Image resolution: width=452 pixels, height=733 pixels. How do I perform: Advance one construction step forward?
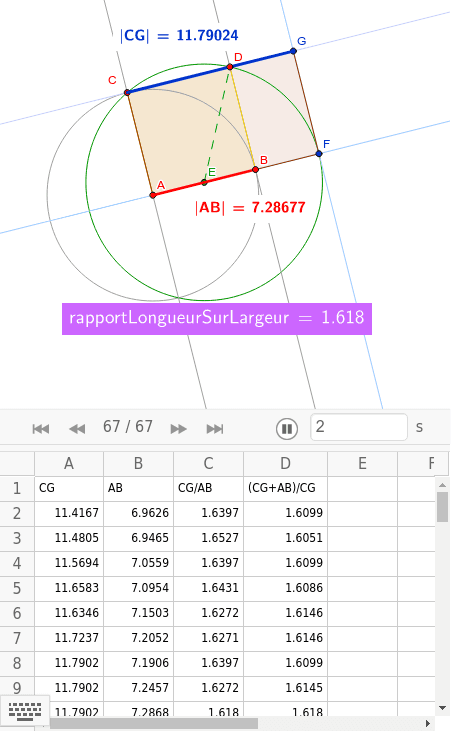pyautogui.click(x=178, y=429)
